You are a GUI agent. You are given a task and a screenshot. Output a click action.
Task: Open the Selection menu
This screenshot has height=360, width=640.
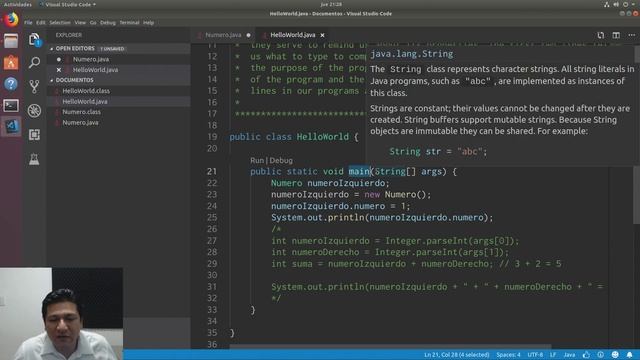click(x=60, y=23)
